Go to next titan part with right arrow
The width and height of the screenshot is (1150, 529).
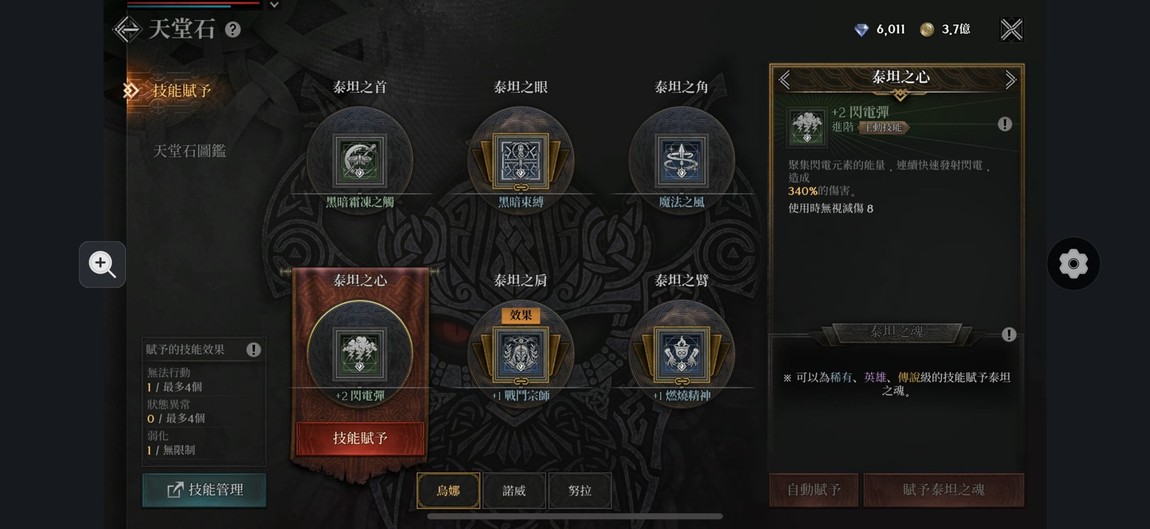click(x=1011, y=79)
